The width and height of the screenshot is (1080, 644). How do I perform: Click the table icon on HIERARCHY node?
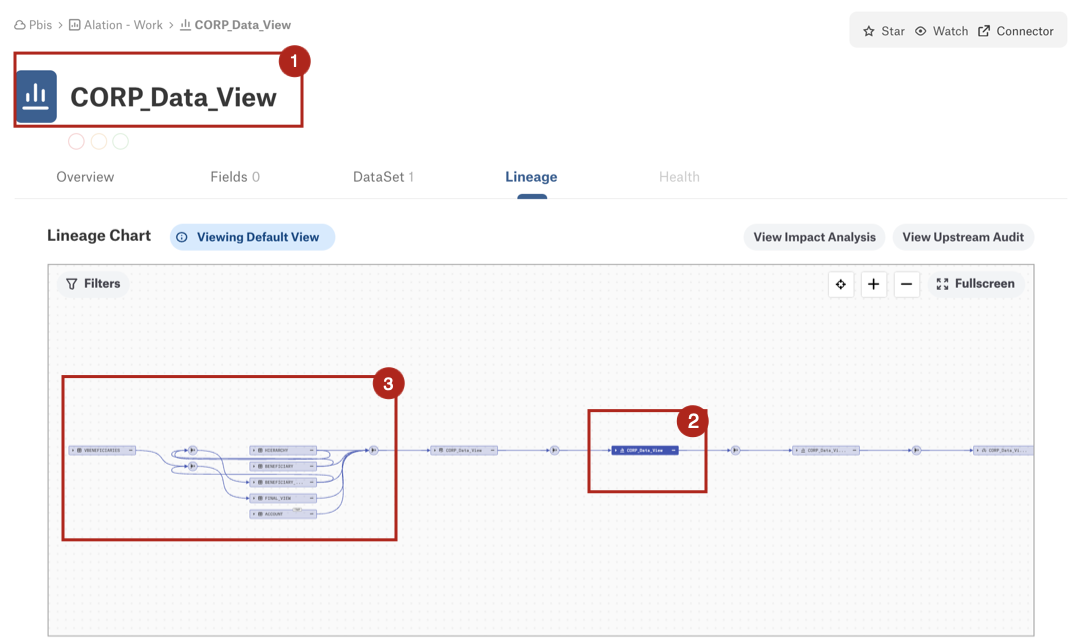260,450
